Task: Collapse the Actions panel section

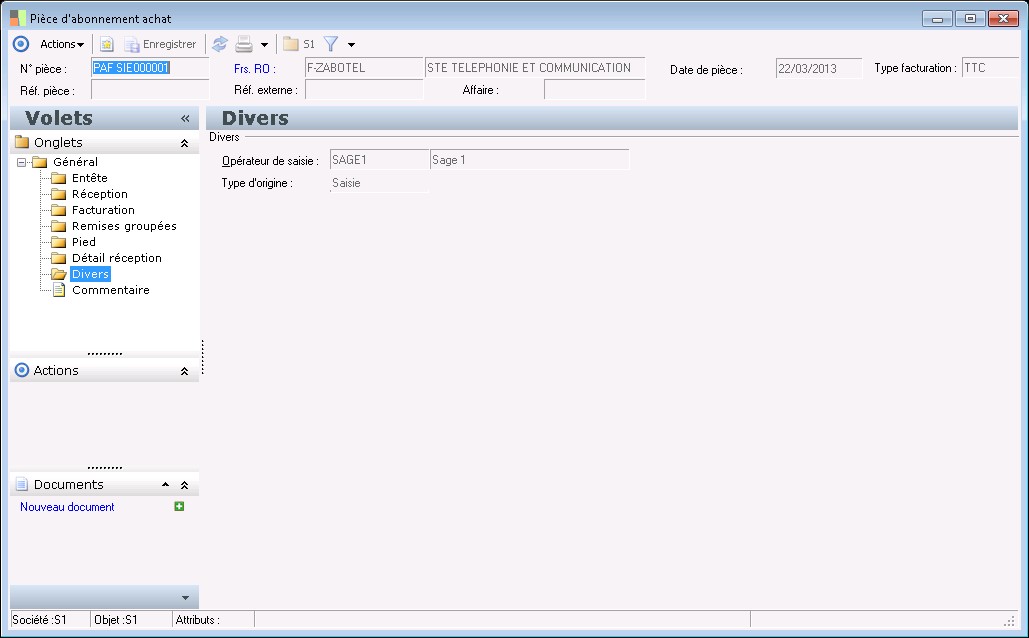Action: 184,371
